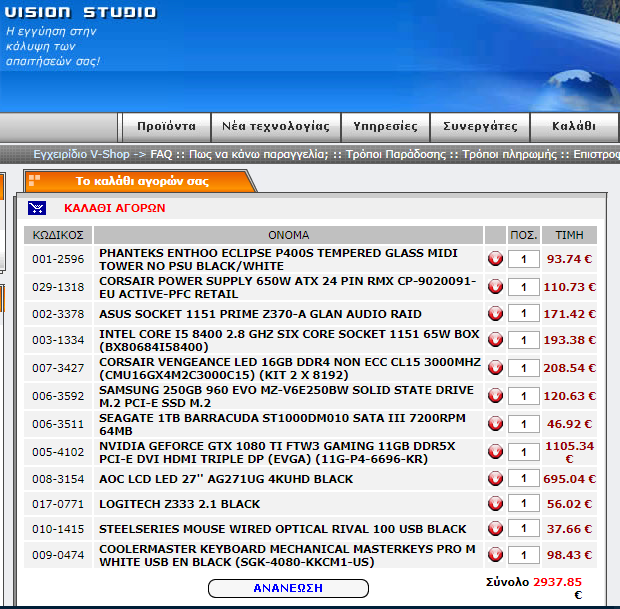
Task: Edit quantity for Samsung 960 EVO
Action: [x=524, y=396]
